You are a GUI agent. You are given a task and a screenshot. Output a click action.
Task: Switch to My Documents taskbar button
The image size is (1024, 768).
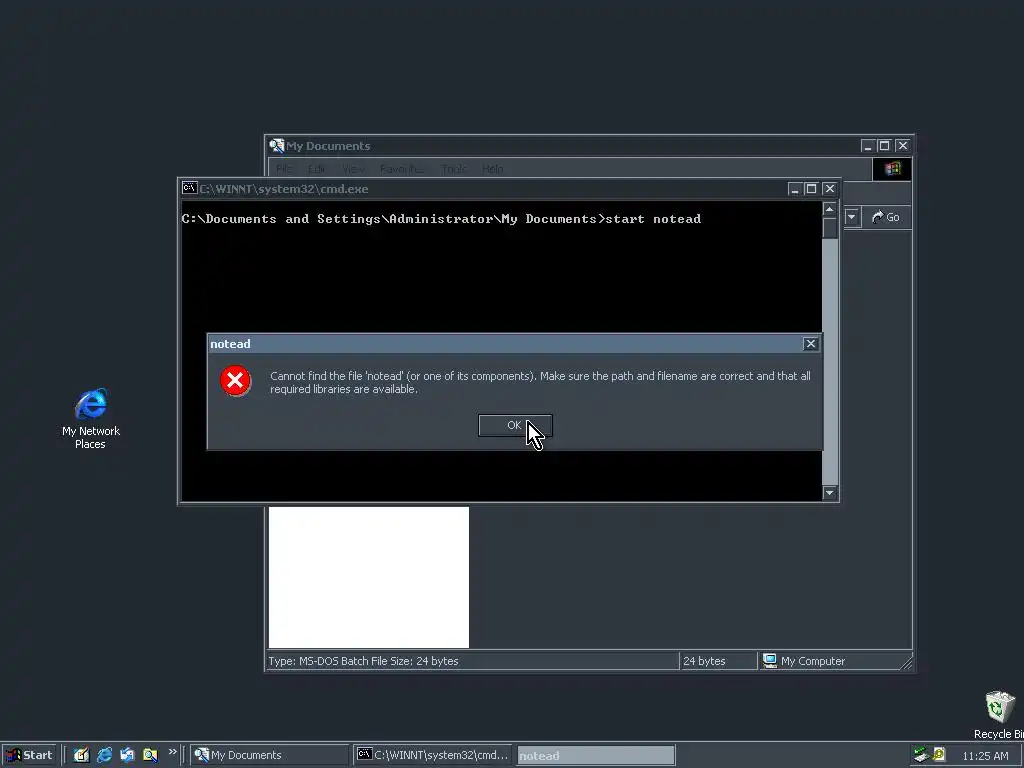point(270,755)
